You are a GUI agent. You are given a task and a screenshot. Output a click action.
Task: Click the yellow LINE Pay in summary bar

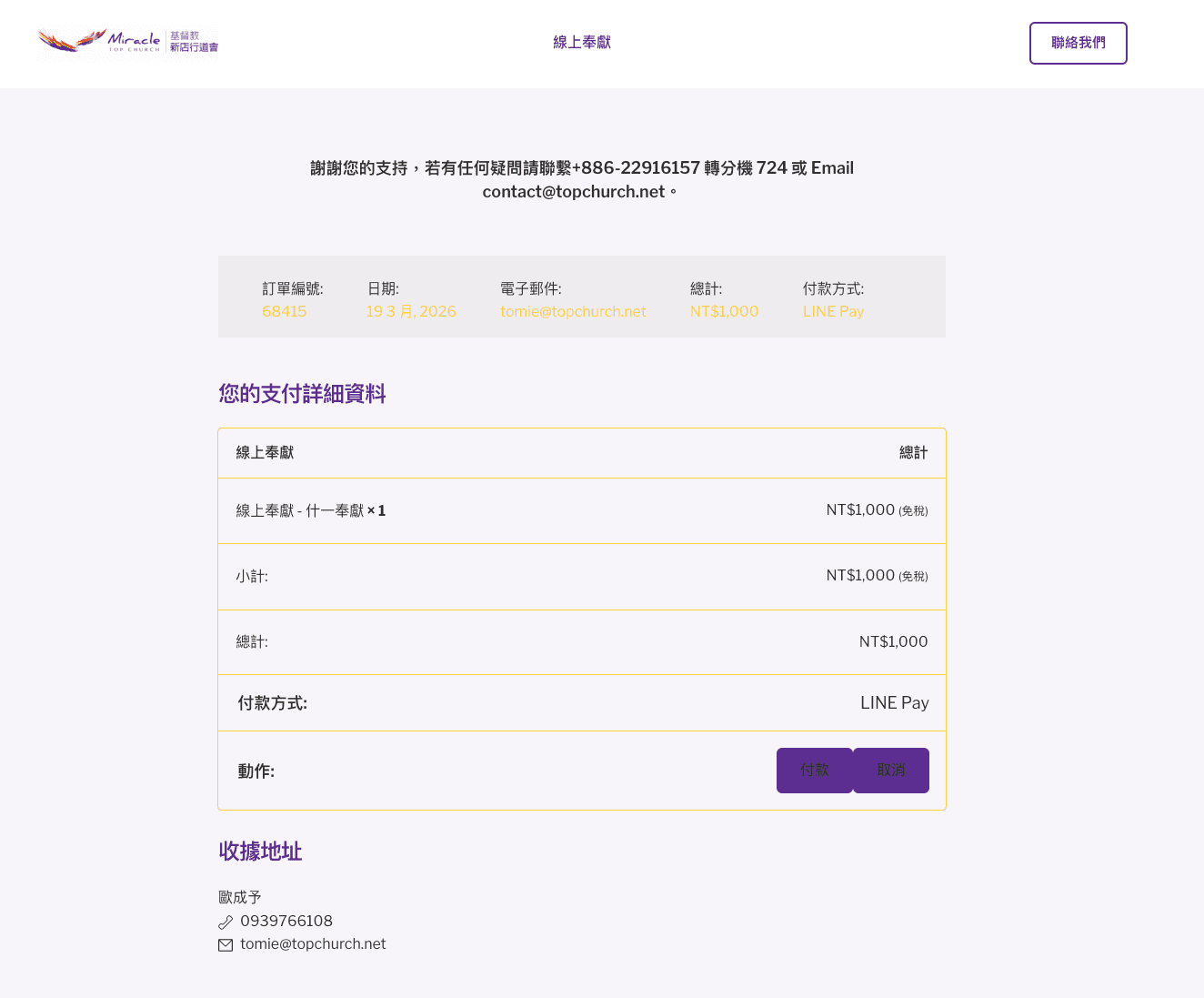[x=833, y=311]
